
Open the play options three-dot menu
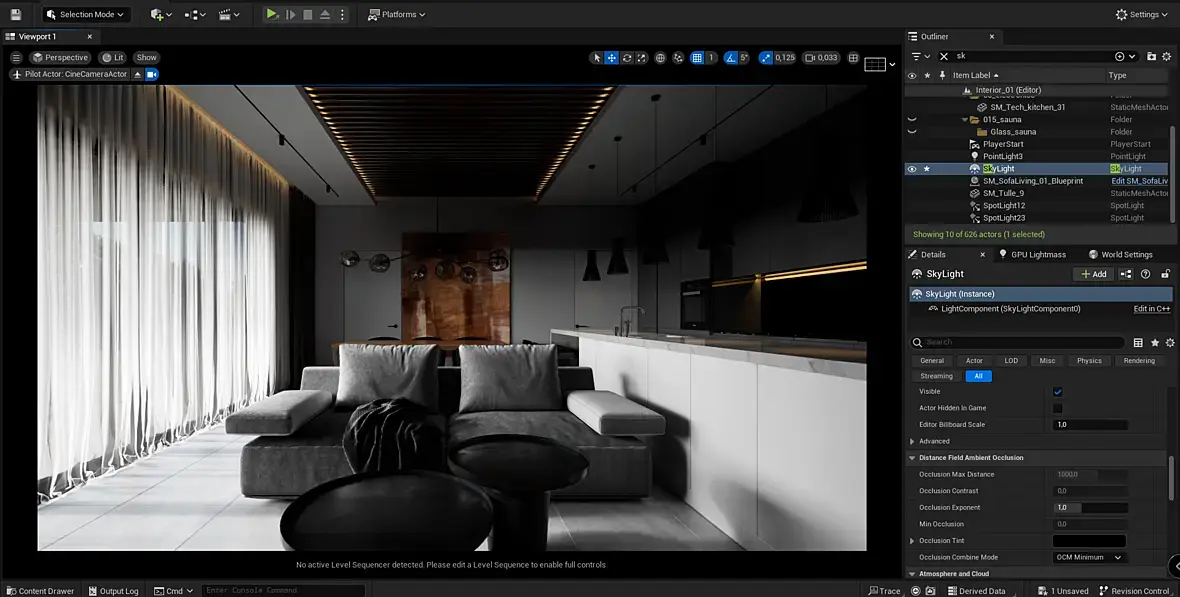(342, 14)
